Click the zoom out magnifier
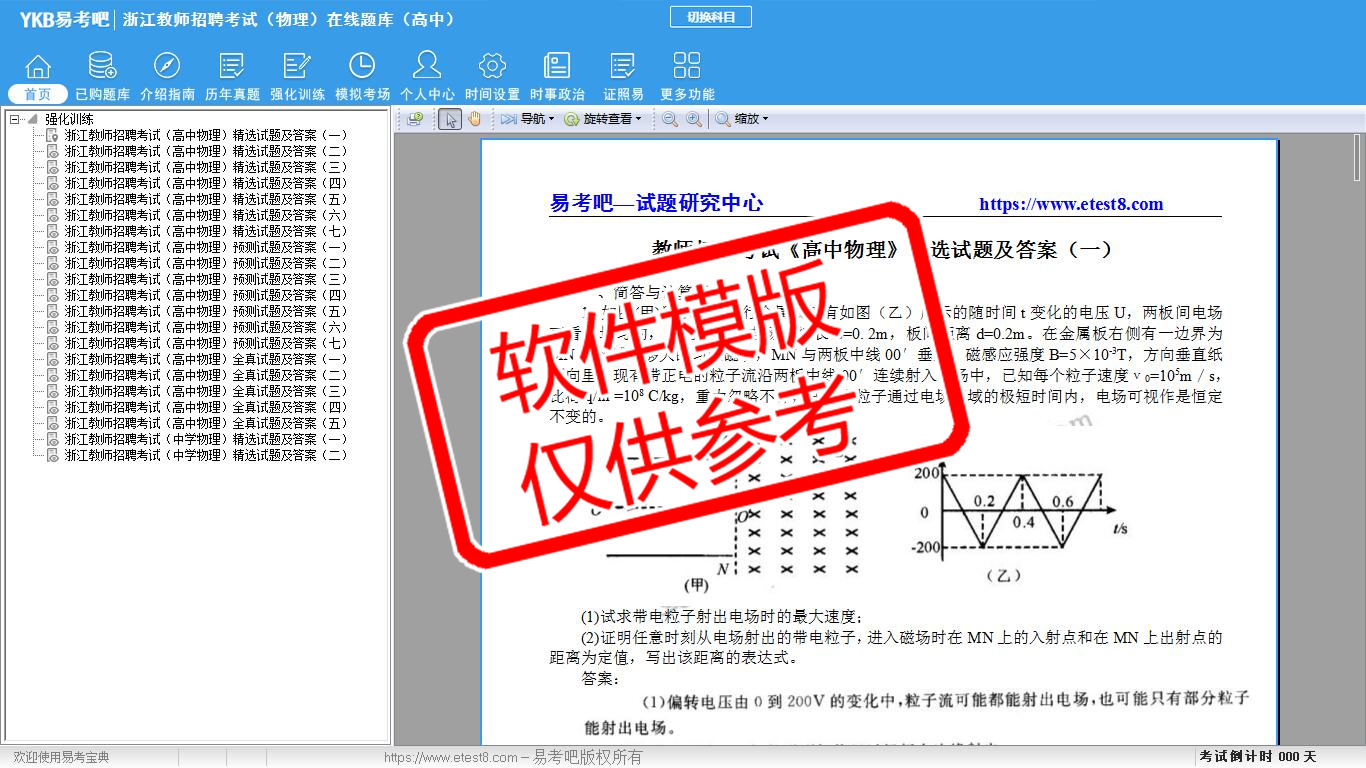The image size is (1366, 768). point(669,119)
